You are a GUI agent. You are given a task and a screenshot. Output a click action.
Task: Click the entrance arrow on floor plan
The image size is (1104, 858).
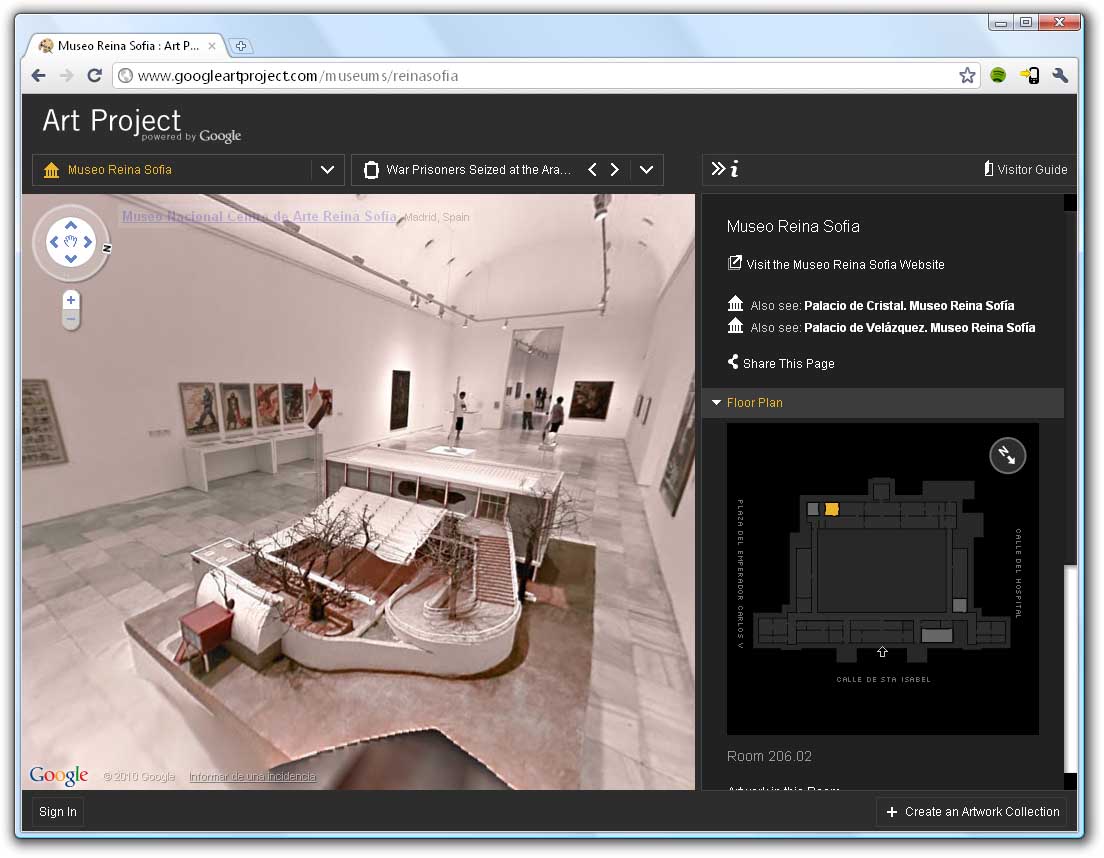pyautogui.click(x=882, y=652)
